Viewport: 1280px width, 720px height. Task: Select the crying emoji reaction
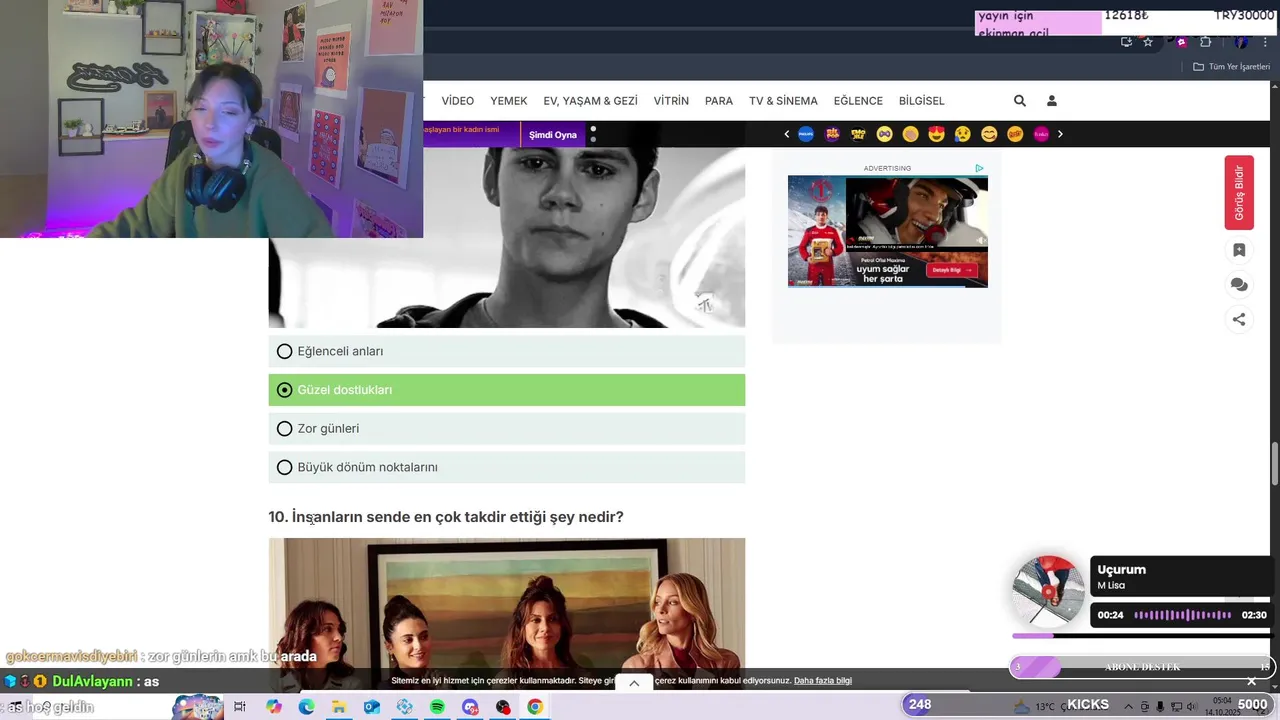(963, 134)
